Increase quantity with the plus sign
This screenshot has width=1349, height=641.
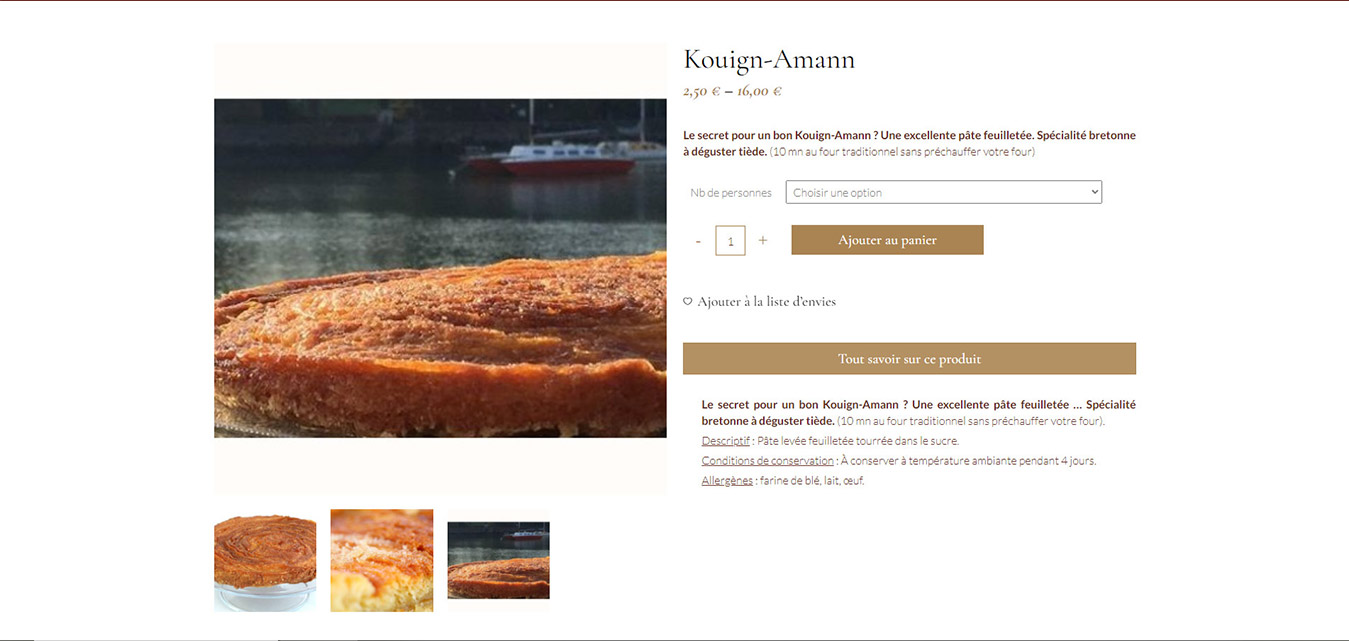[763, 241]
